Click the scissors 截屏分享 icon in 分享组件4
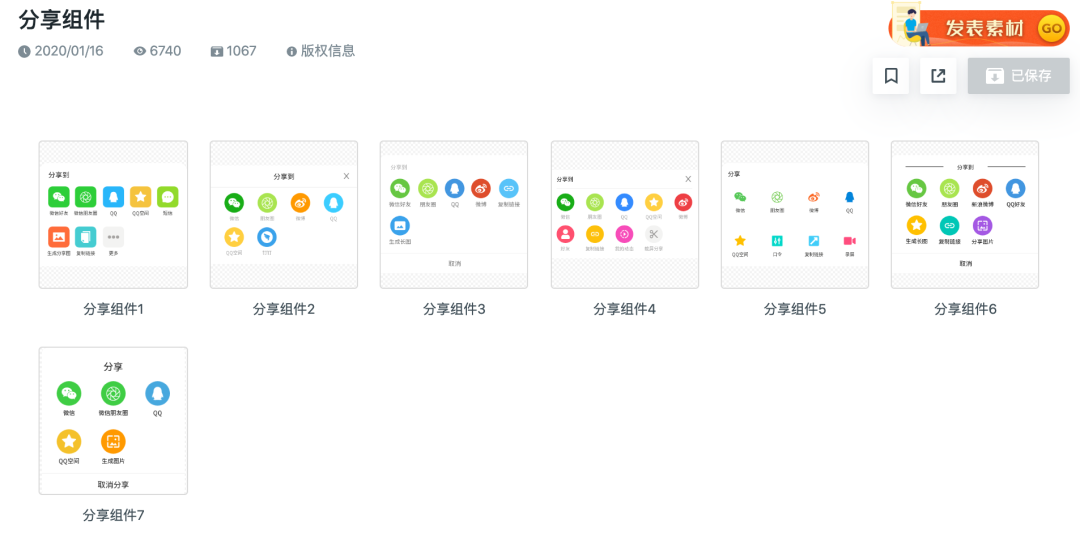 (x=654, y=234)
